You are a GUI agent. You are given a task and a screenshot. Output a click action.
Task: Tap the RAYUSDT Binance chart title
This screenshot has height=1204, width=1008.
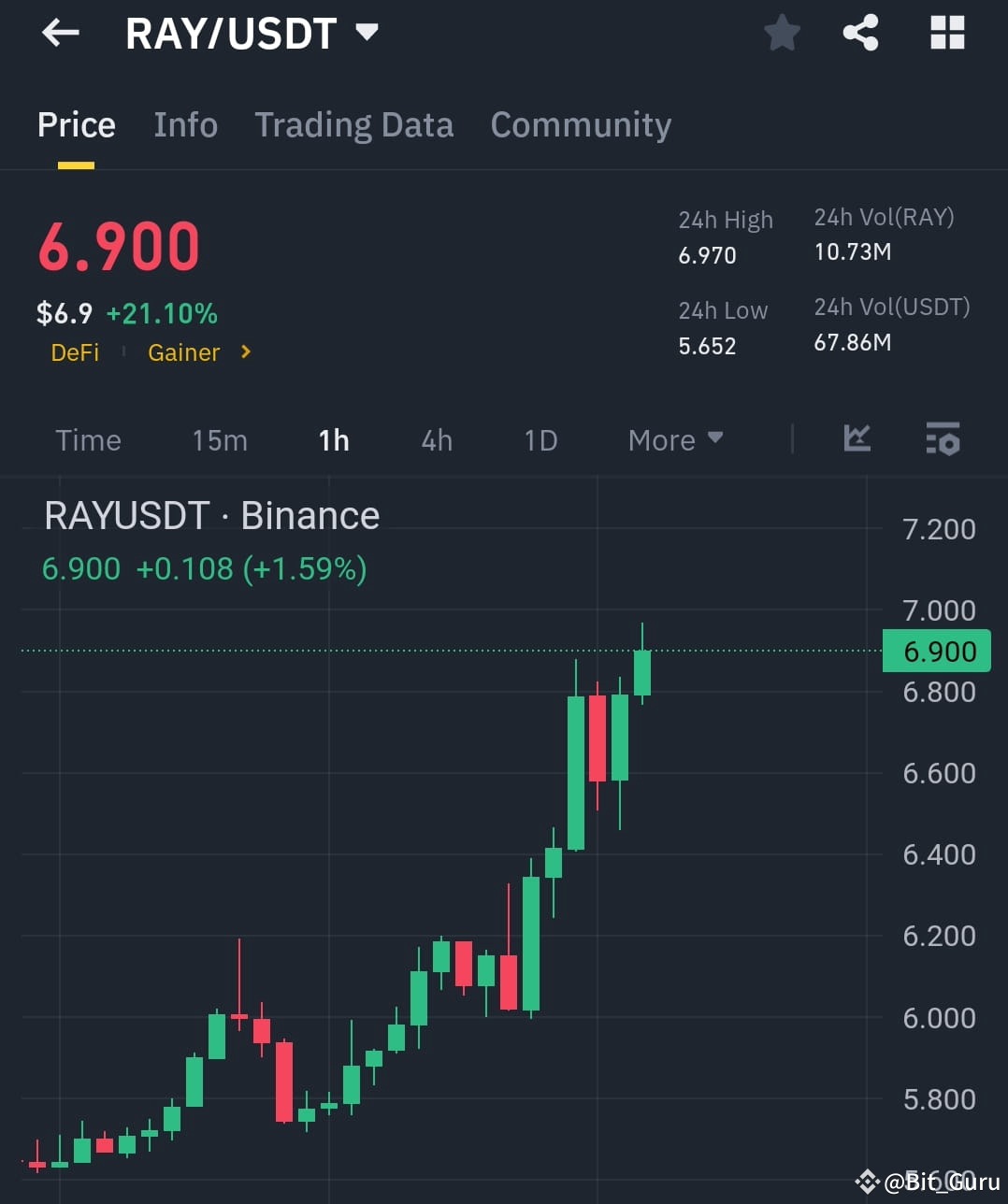(212, 515)
